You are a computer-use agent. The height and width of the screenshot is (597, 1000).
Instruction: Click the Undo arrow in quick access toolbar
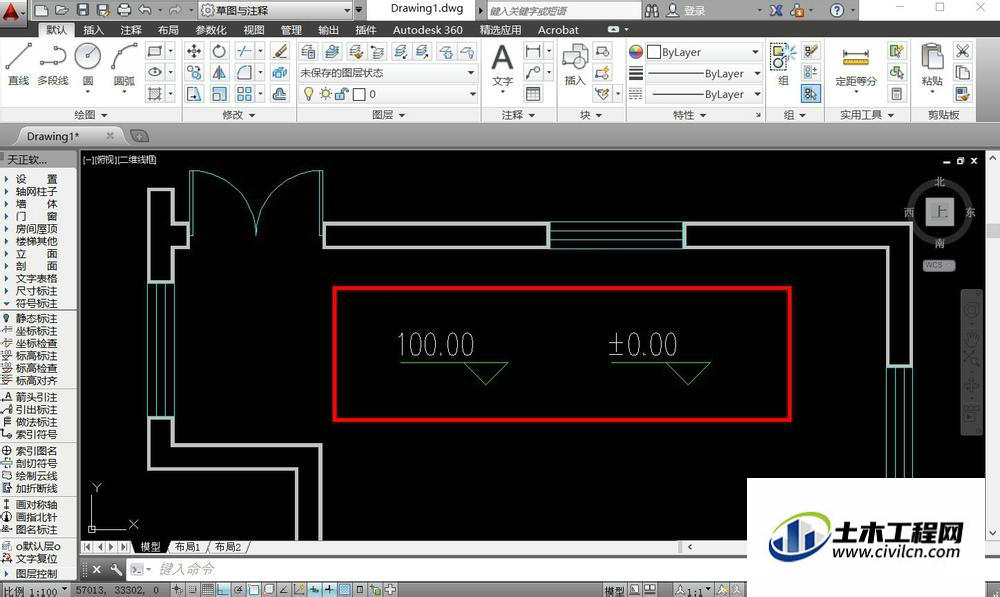point(145,10)
